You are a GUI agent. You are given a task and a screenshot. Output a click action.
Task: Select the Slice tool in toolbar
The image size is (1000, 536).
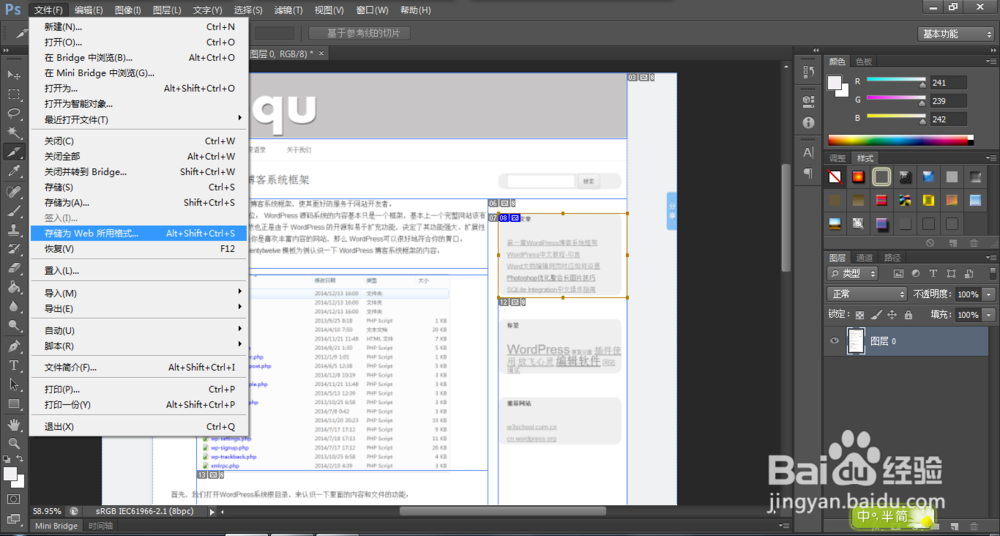(x=14, y=152)
